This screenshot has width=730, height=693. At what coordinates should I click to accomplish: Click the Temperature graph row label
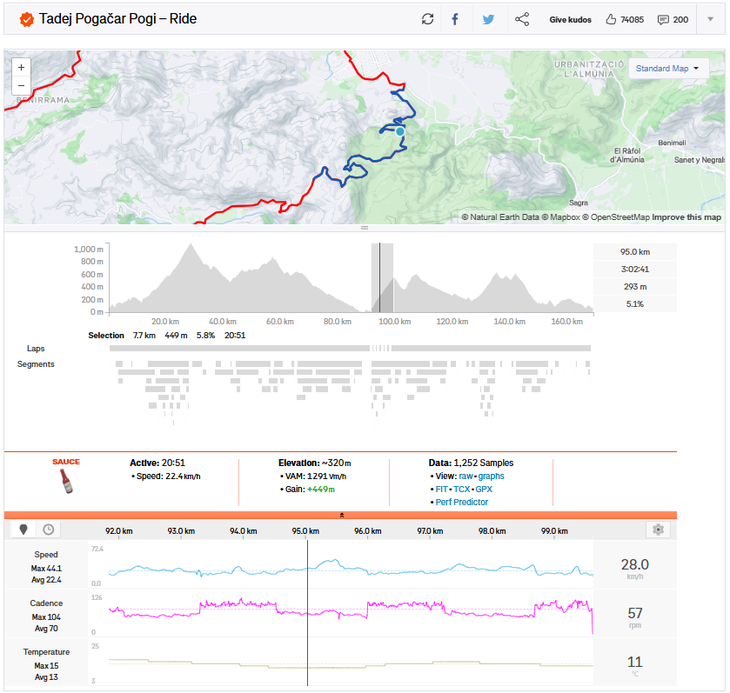click(46, 652)
